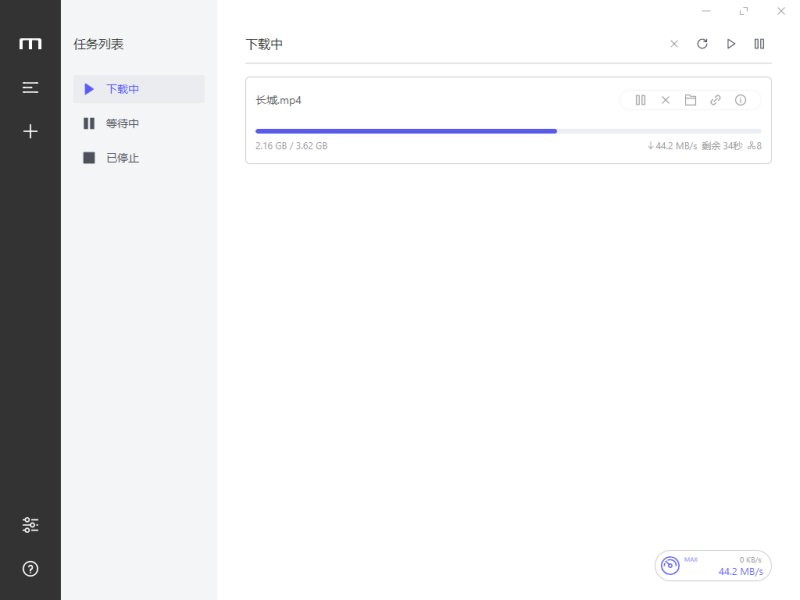Image resolution: width=800 pixels, height=600 pixels.
Task: Select the 下载中 category
Action: pos(124,89)
